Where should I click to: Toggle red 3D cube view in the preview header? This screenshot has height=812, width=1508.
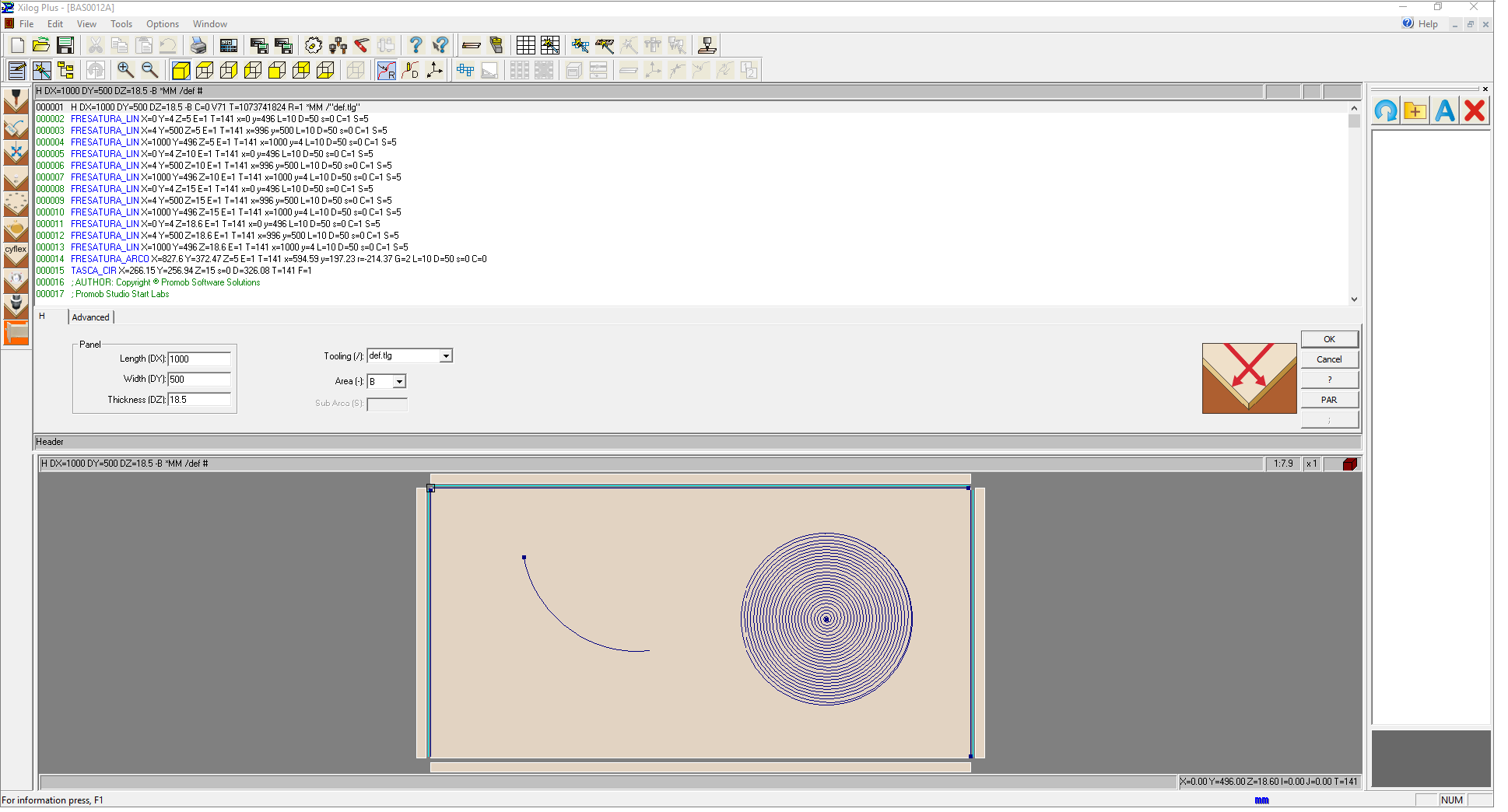coord(1350,464)
